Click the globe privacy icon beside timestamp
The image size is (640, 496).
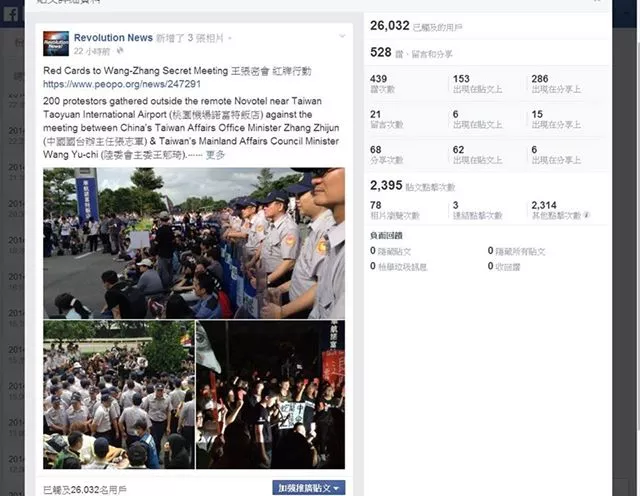(120, 51)
